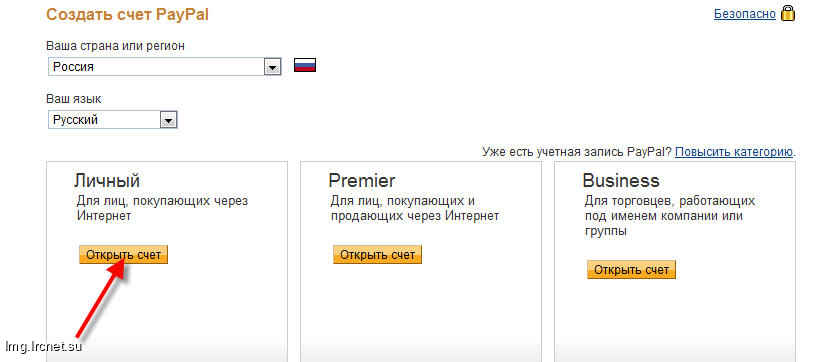
Task: Select the Россия country combo box field
Action: (164, 67)
